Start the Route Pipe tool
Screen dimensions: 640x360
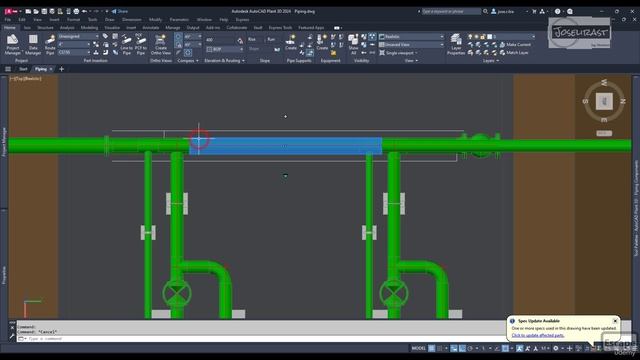(x=50, y=44)
